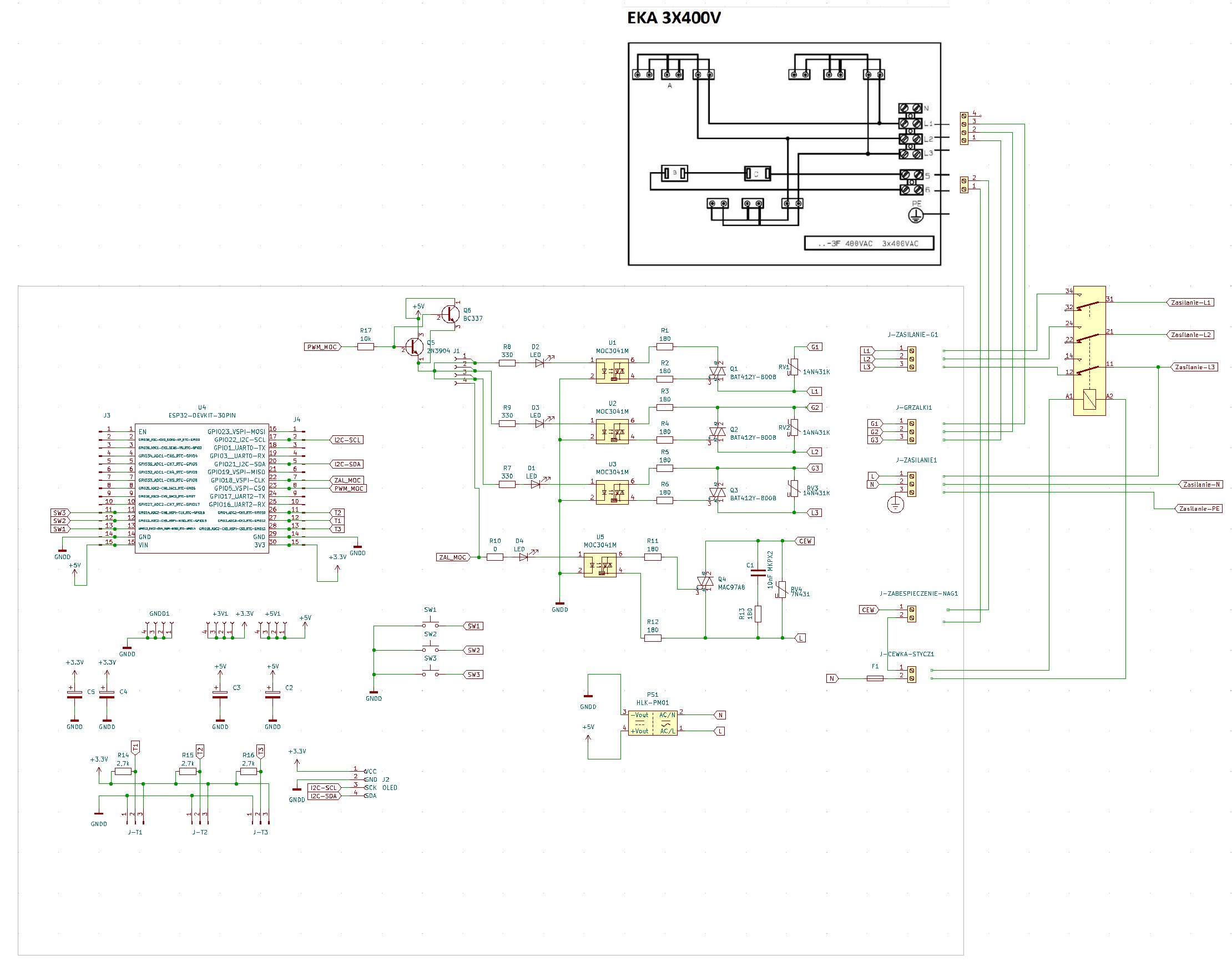
Task: Select the ESP32-DEVKIT-30PIN U4 module body
Action: (x=201, y=487)
